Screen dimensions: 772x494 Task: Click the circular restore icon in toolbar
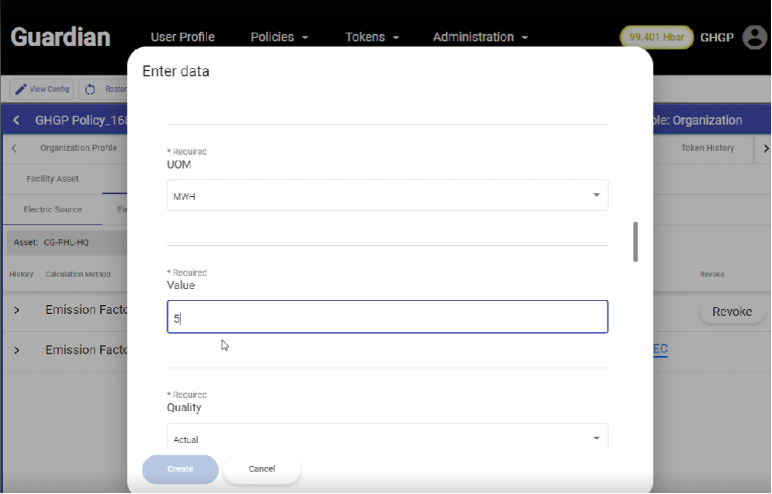click(90, 89)
